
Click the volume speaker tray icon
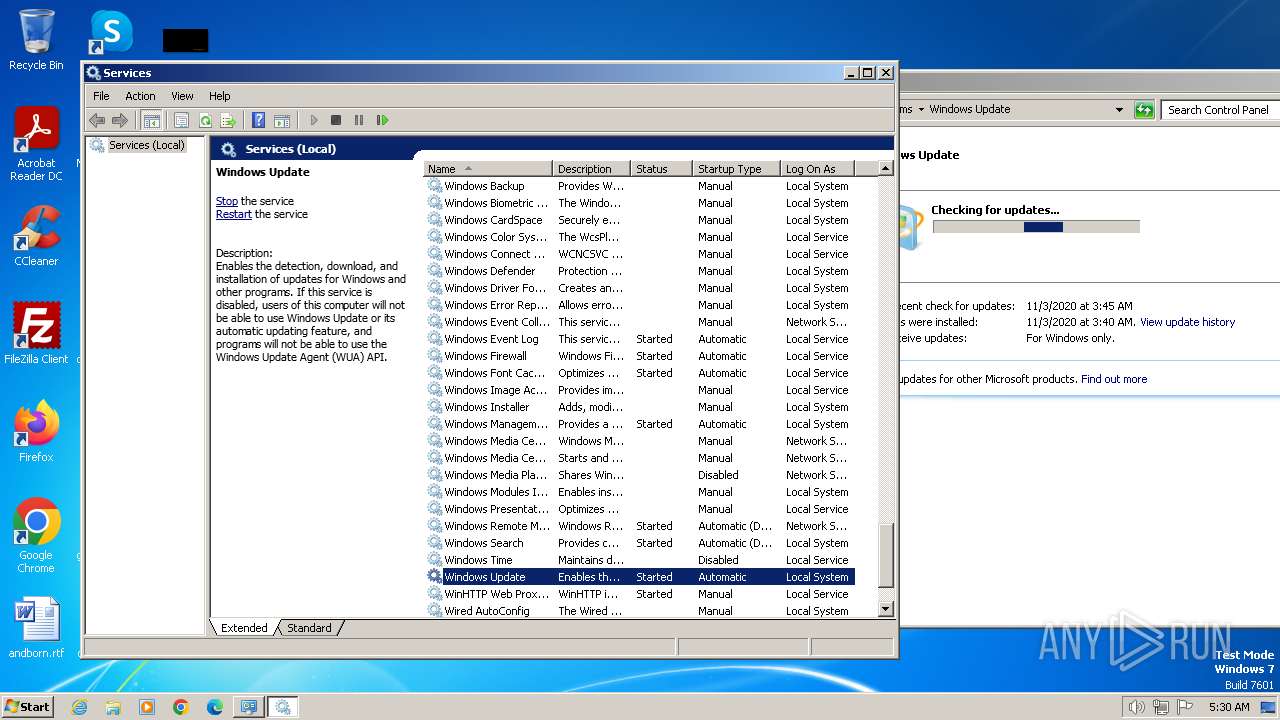pyautogui.click(x=1136, y=707)
